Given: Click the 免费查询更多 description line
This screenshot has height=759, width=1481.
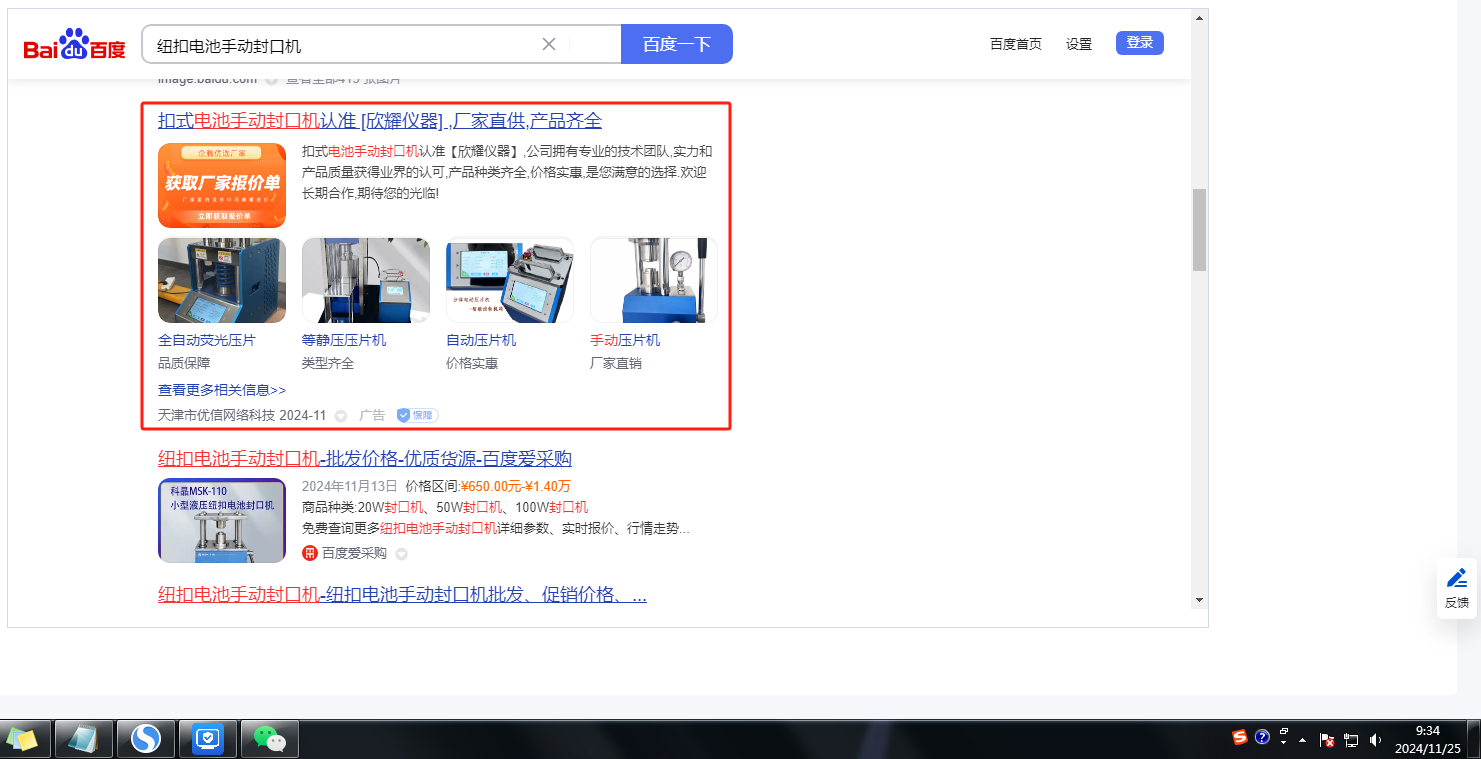Looking at the screenshot, I should 496,528.
